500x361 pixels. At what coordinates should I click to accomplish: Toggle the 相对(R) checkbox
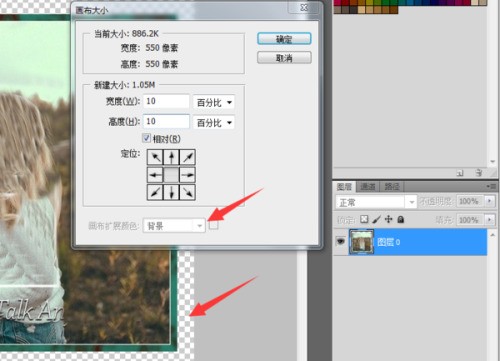tap(146, 138)
